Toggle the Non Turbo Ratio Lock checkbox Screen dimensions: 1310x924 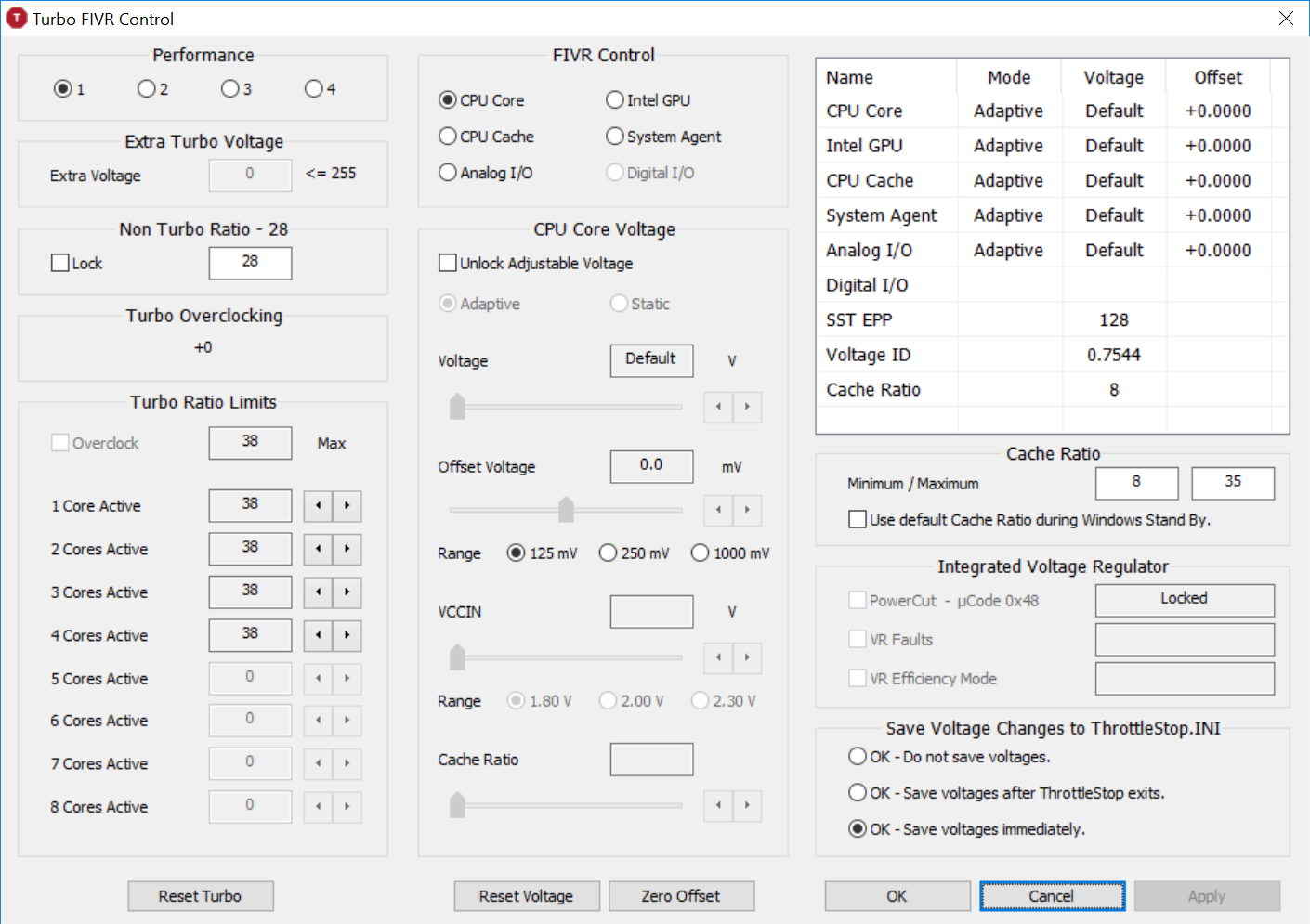point(60,264)
